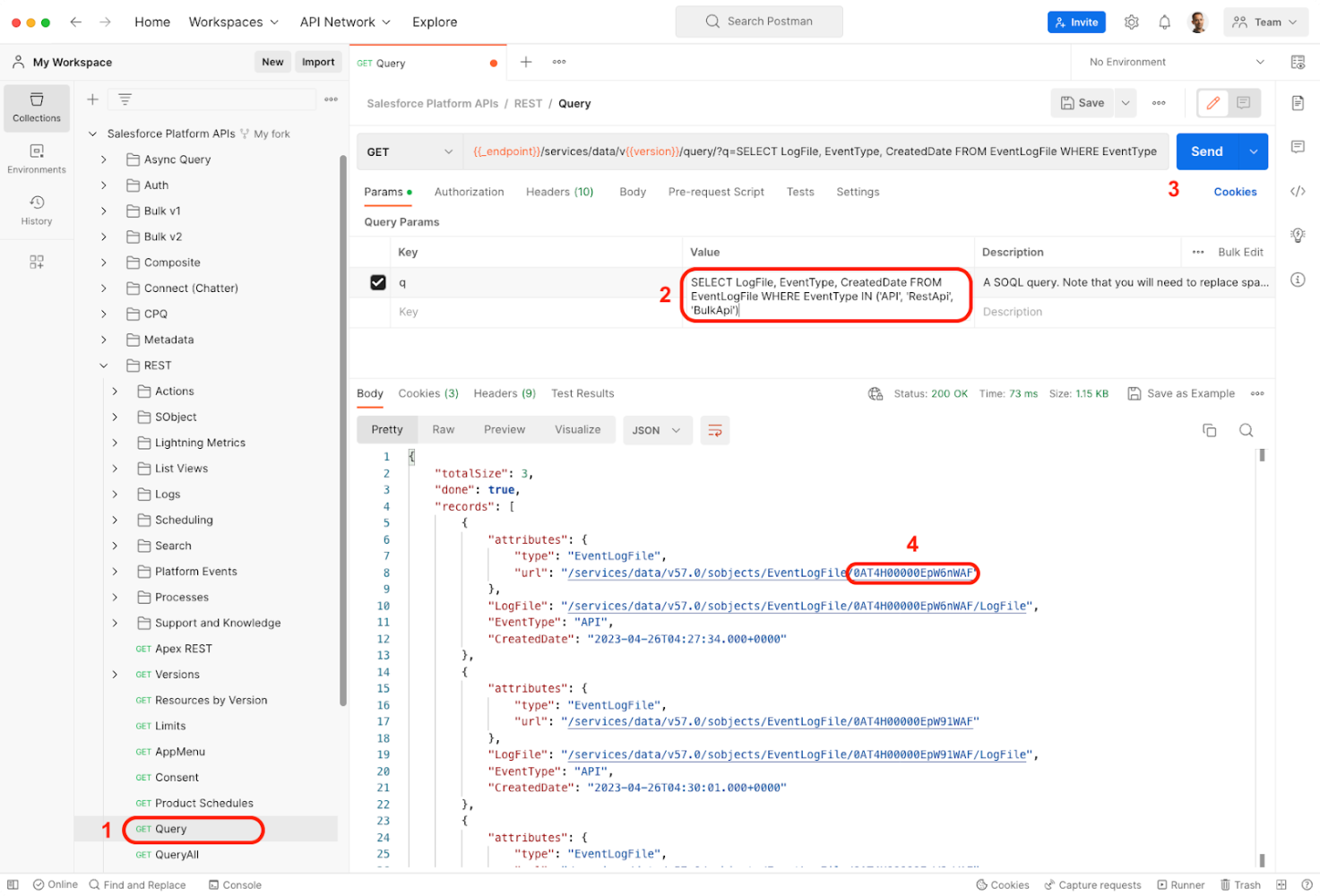This screenshot has height=896, width=1320.
Task: Open the request info icon
Action: pos(1298,280)
